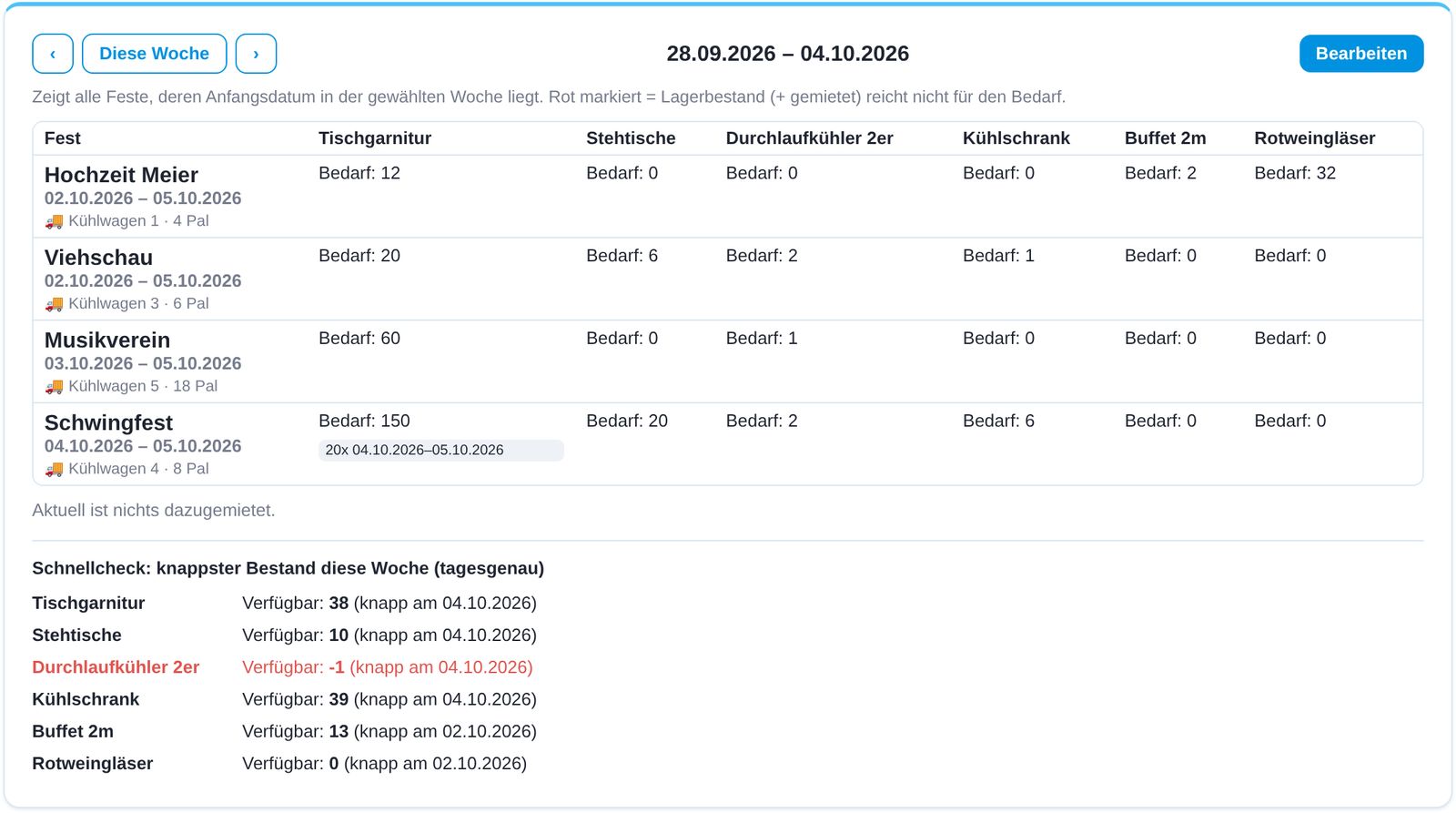Click Bedarf: 20 Tischgarnitur for Viehschau
Image resolution: width=1456 pixels, height=813 pixels.
(x=359, y=256)
